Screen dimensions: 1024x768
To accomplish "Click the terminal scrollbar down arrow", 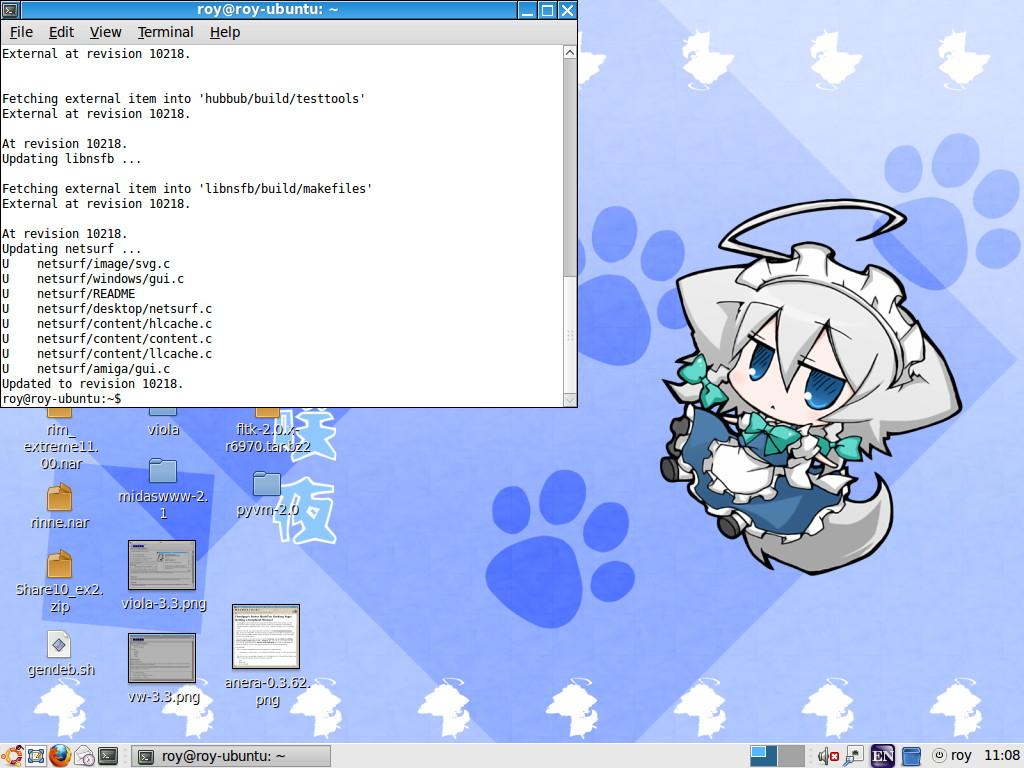I will [569, 400].
